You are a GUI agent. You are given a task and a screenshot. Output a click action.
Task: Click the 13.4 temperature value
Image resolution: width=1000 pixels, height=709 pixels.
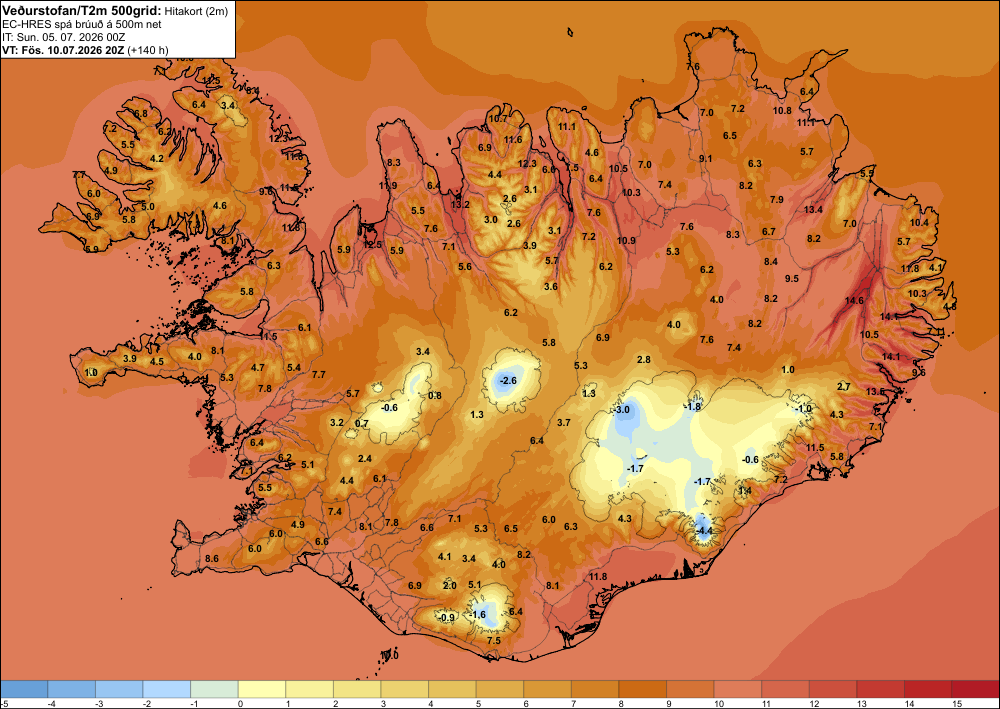pyautogui.click(x=813, y=209)
